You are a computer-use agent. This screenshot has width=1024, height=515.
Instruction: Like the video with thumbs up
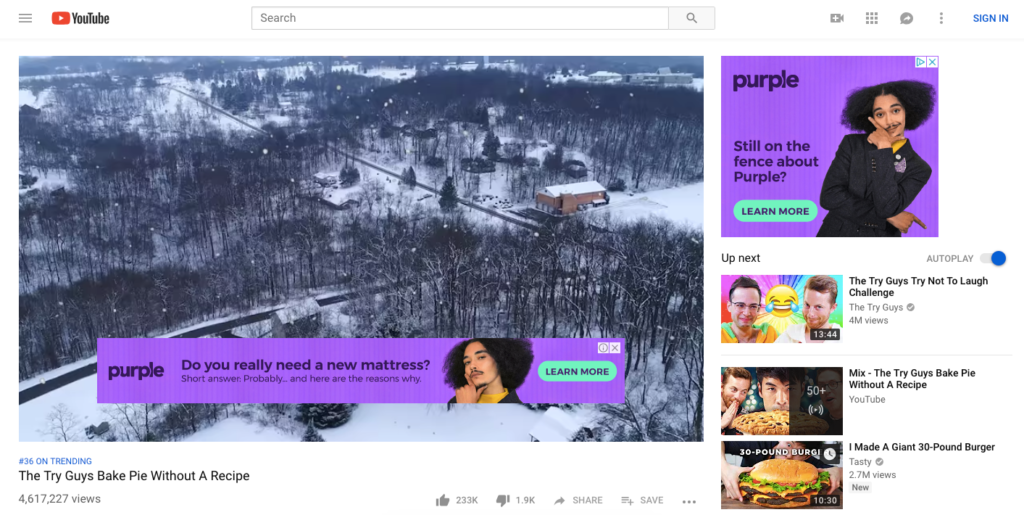pos(443,500)
